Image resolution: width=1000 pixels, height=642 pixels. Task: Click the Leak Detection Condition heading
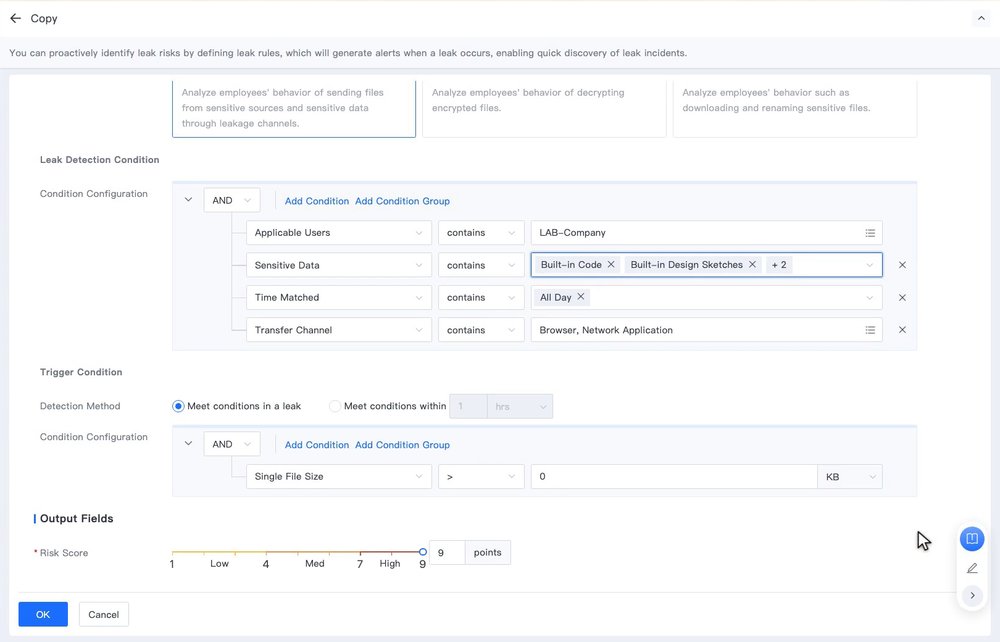coord(99,160)
